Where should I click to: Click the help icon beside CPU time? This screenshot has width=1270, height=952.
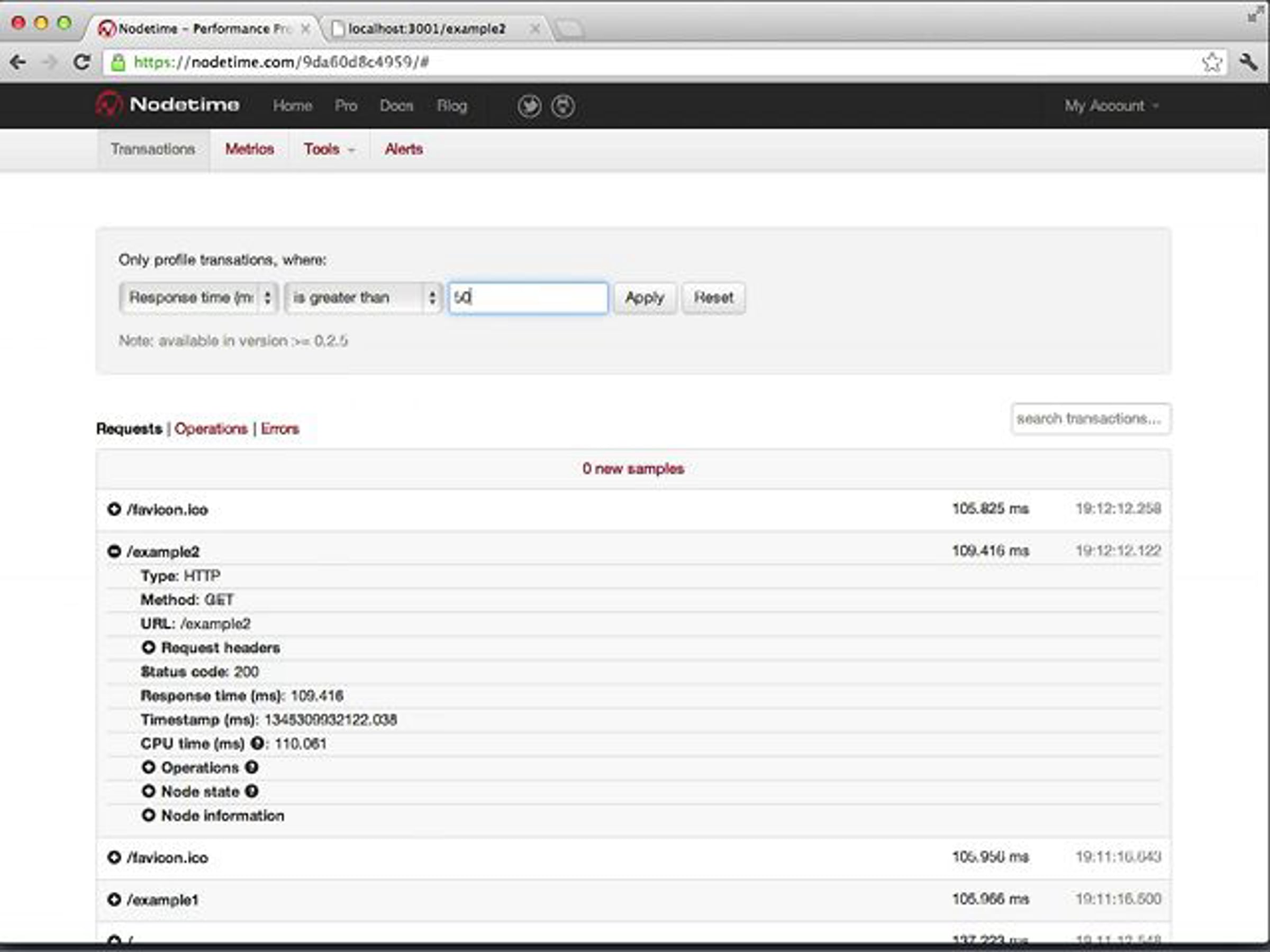pyautogui.click(x=258, y=743)
